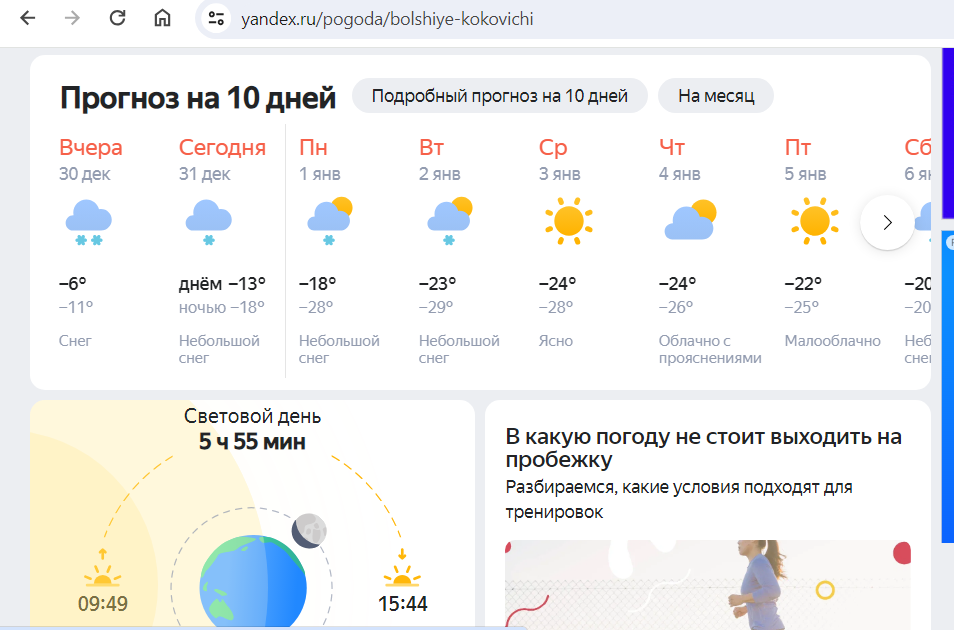Open site information icon in address bar

(216, 19)
